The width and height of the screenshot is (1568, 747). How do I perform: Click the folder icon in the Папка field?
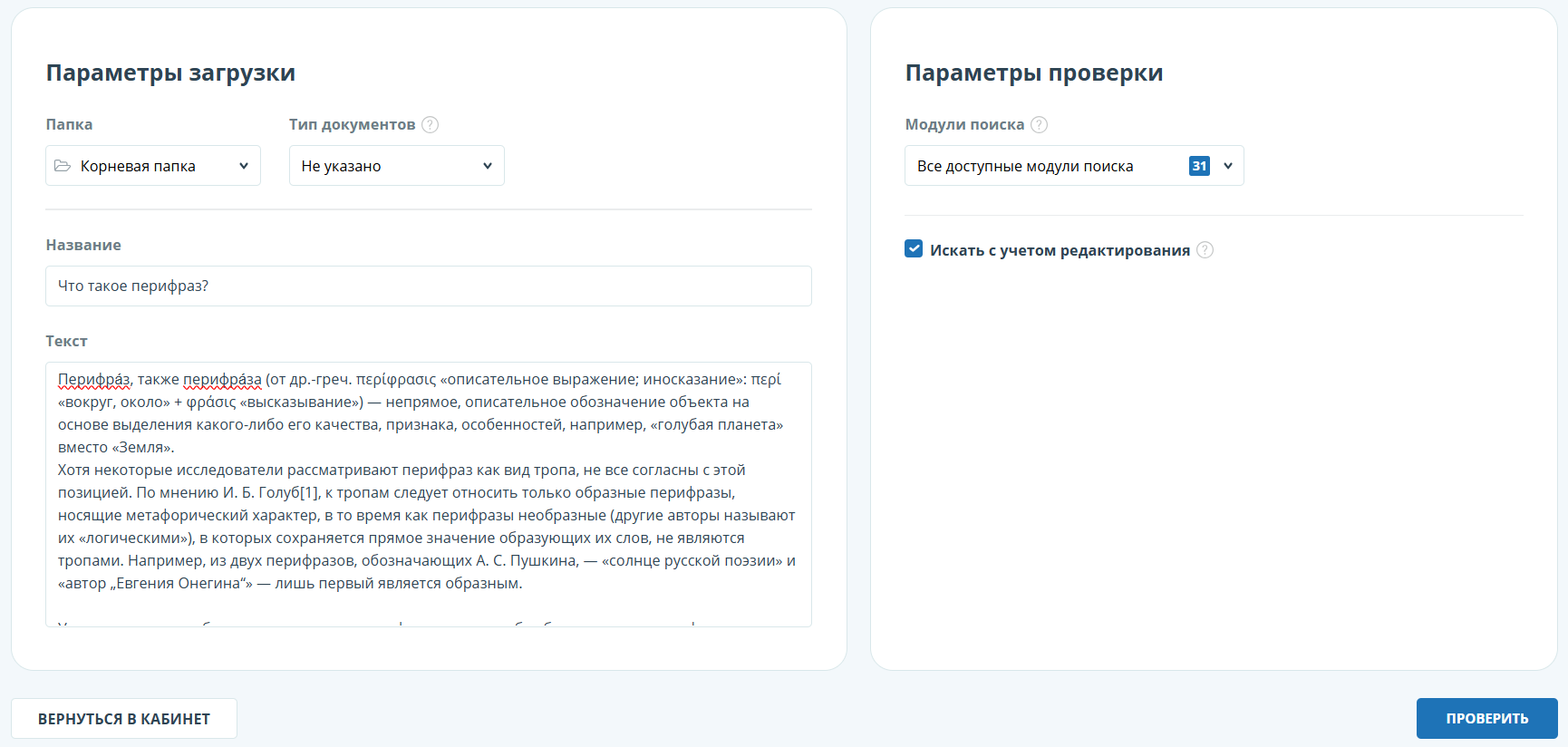(x=63, y=166)
